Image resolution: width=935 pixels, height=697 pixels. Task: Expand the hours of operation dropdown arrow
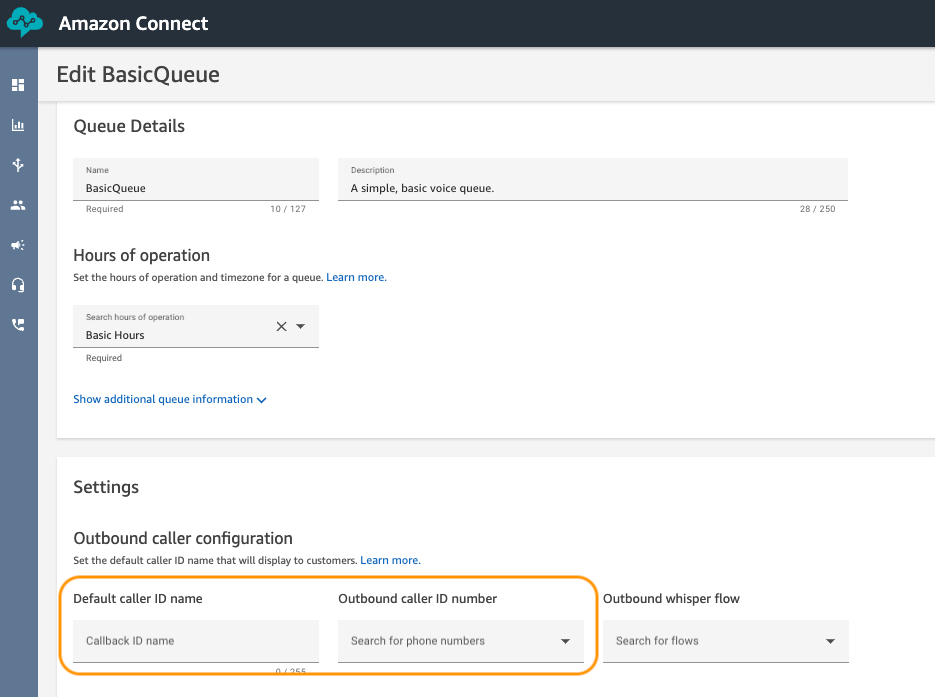coord(301,326)
